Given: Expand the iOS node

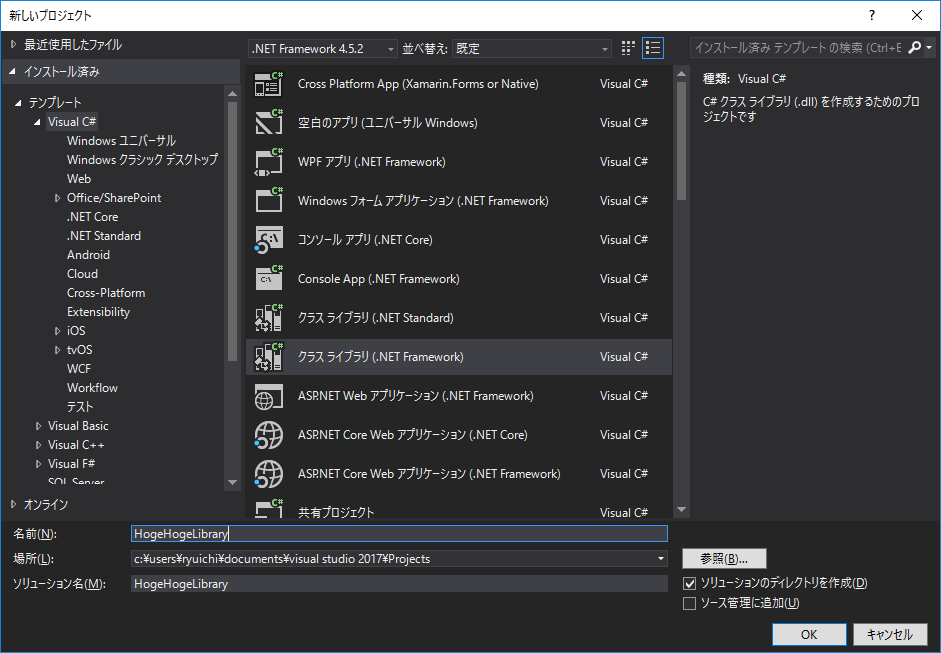Looking at the screenshot, I should (x=57, y=331).
